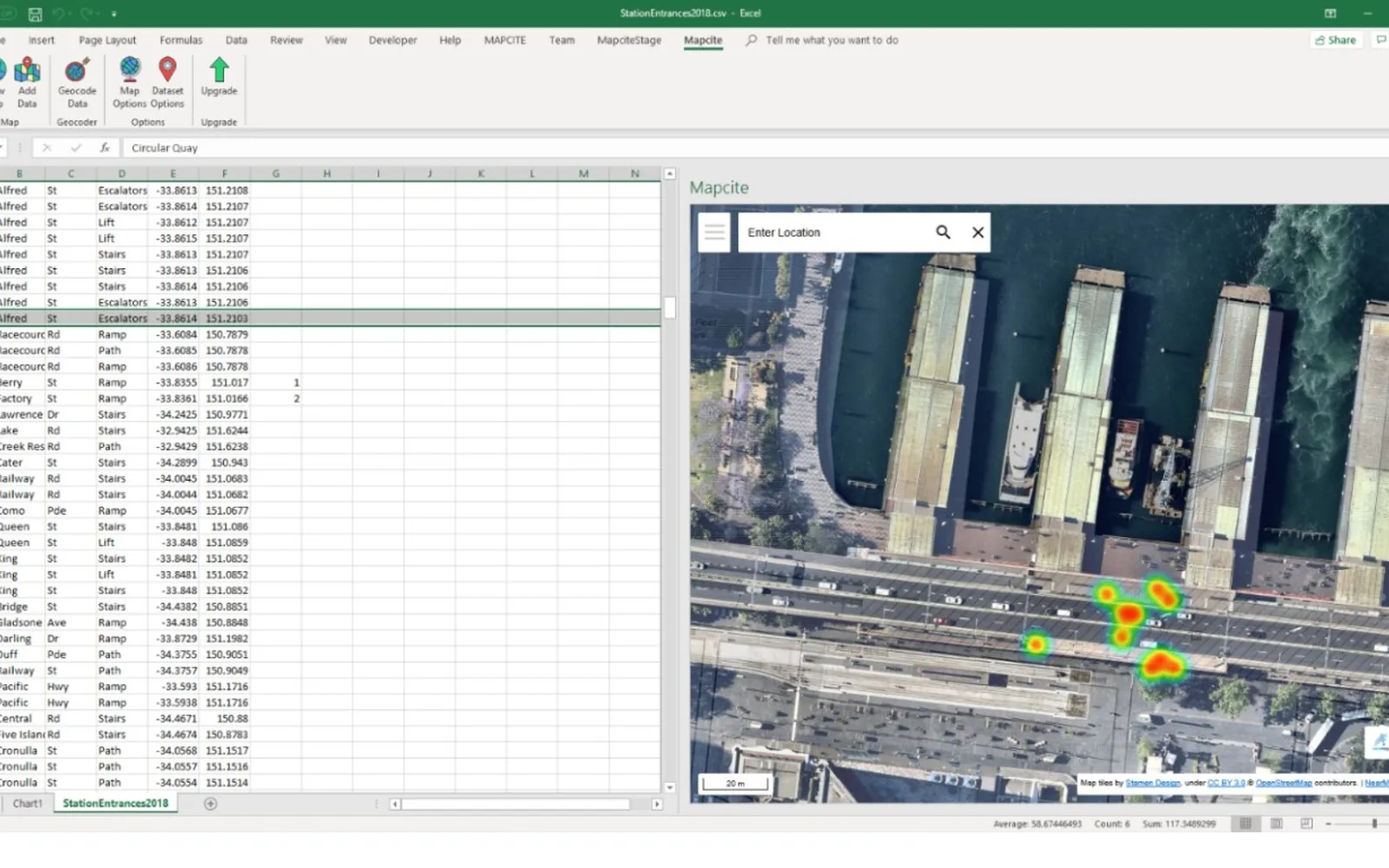Expand the Quick Access Toolbar customize dropdown
Viewport: 1389px width, 868px height.
114,14
